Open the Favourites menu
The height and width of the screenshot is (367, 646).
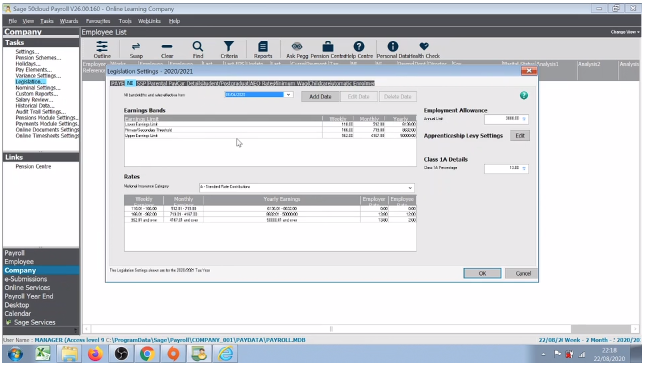click(x=98, y=21)
